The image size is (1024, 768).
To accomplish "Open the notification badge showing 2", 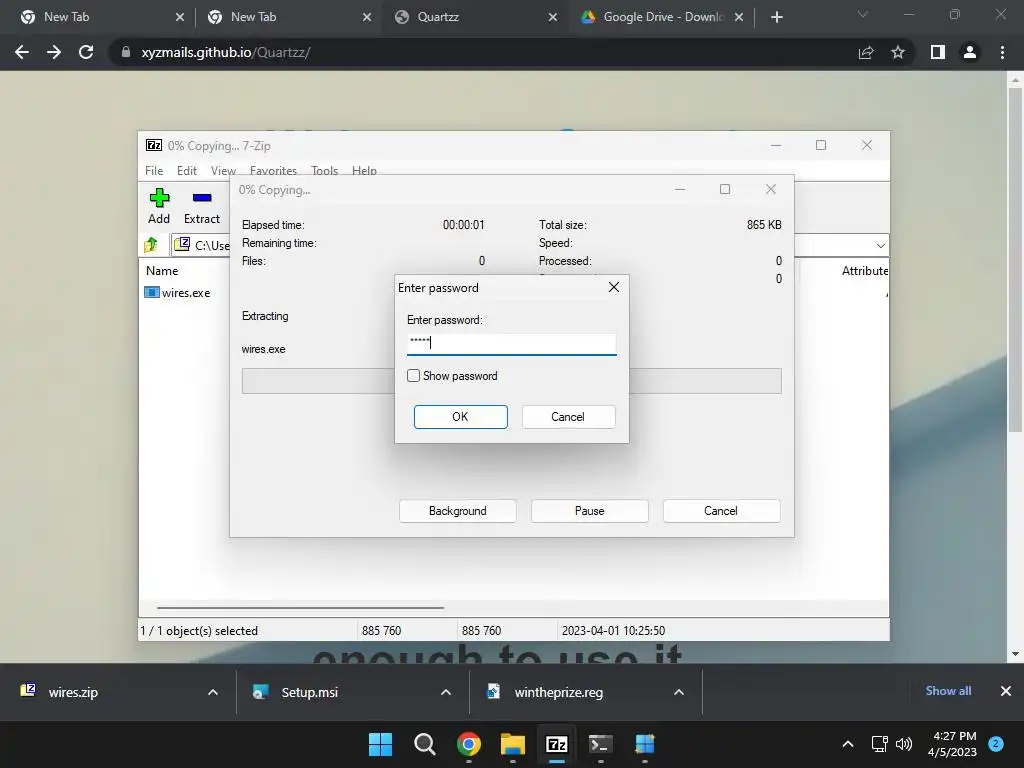I will pyautogui.click(x=995, y=743).
